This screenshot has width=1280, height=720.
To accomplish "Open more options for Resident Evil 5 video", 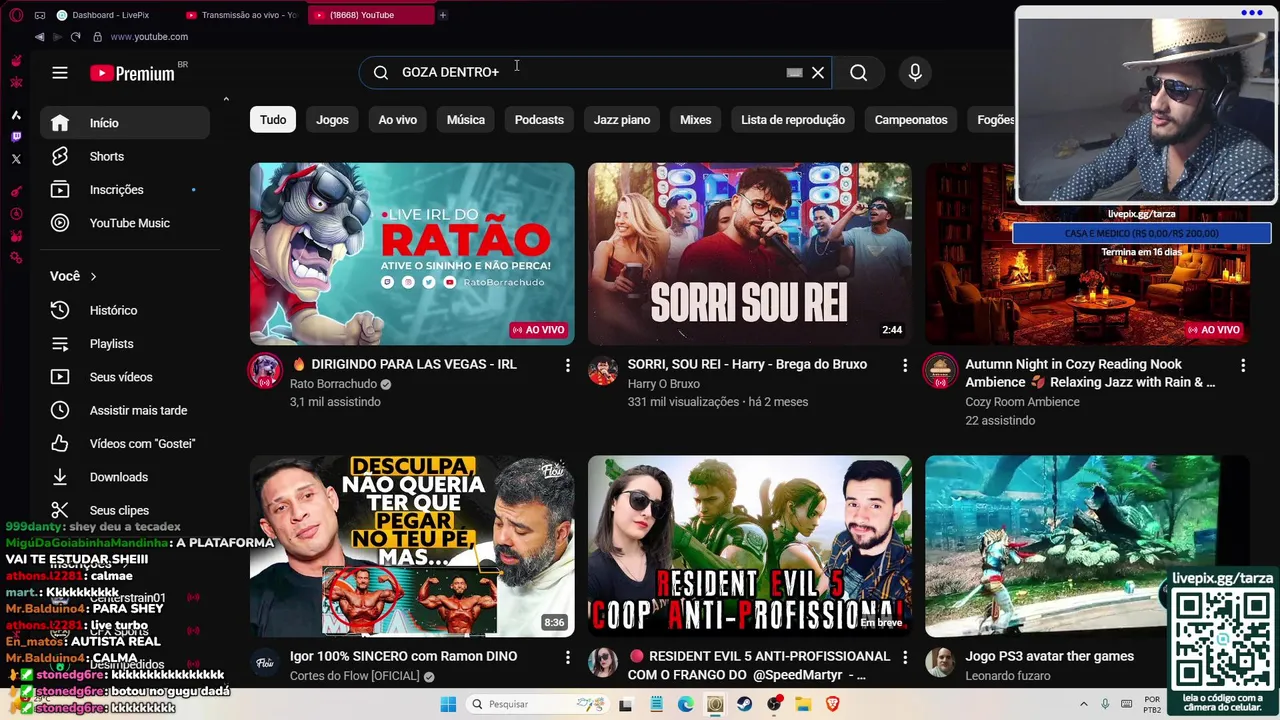I will click(905, 658).
